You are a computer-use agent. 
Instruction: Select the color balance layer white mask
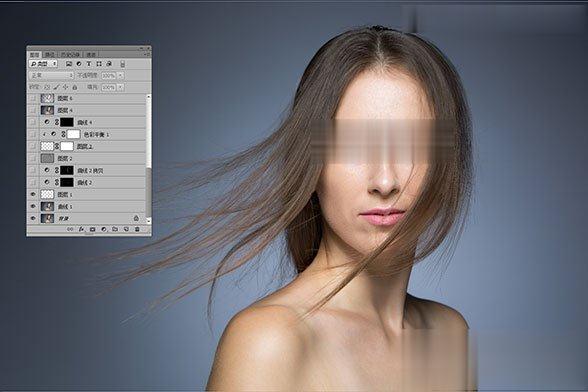point(74,134)
